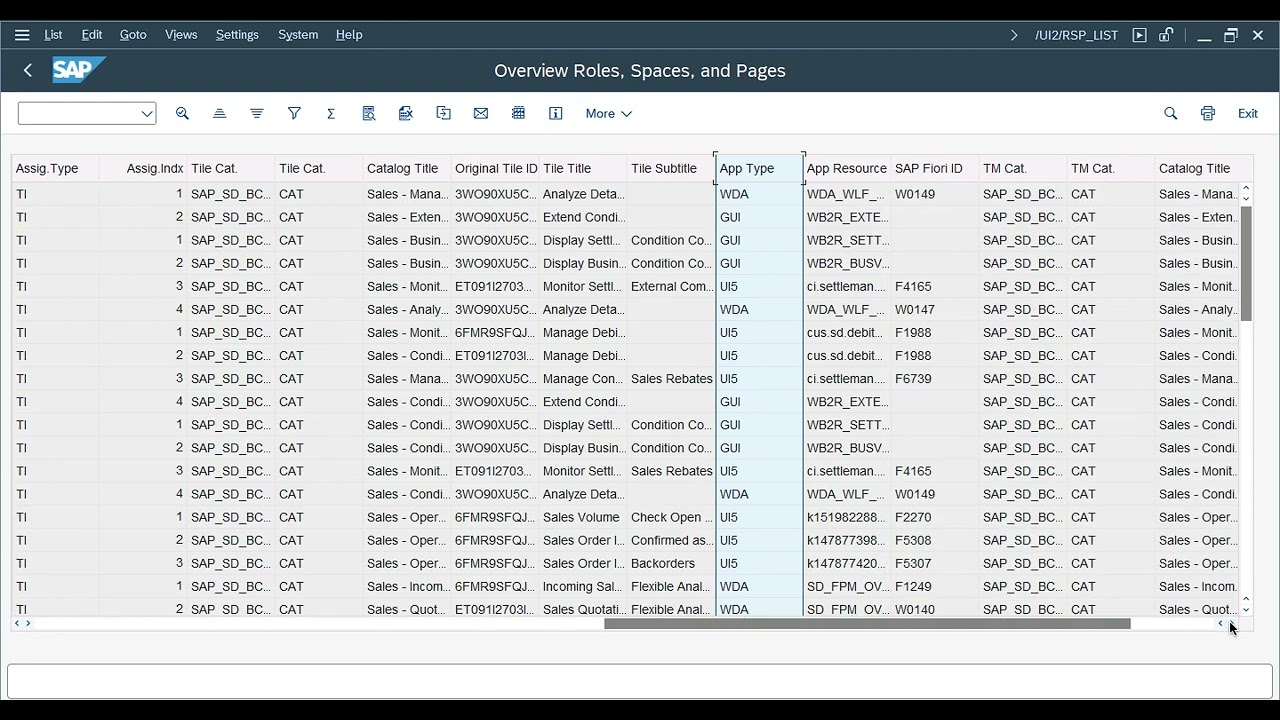Open the Views menu
The height and width of the screenshot is (720, 1280).
coord(181,35)
